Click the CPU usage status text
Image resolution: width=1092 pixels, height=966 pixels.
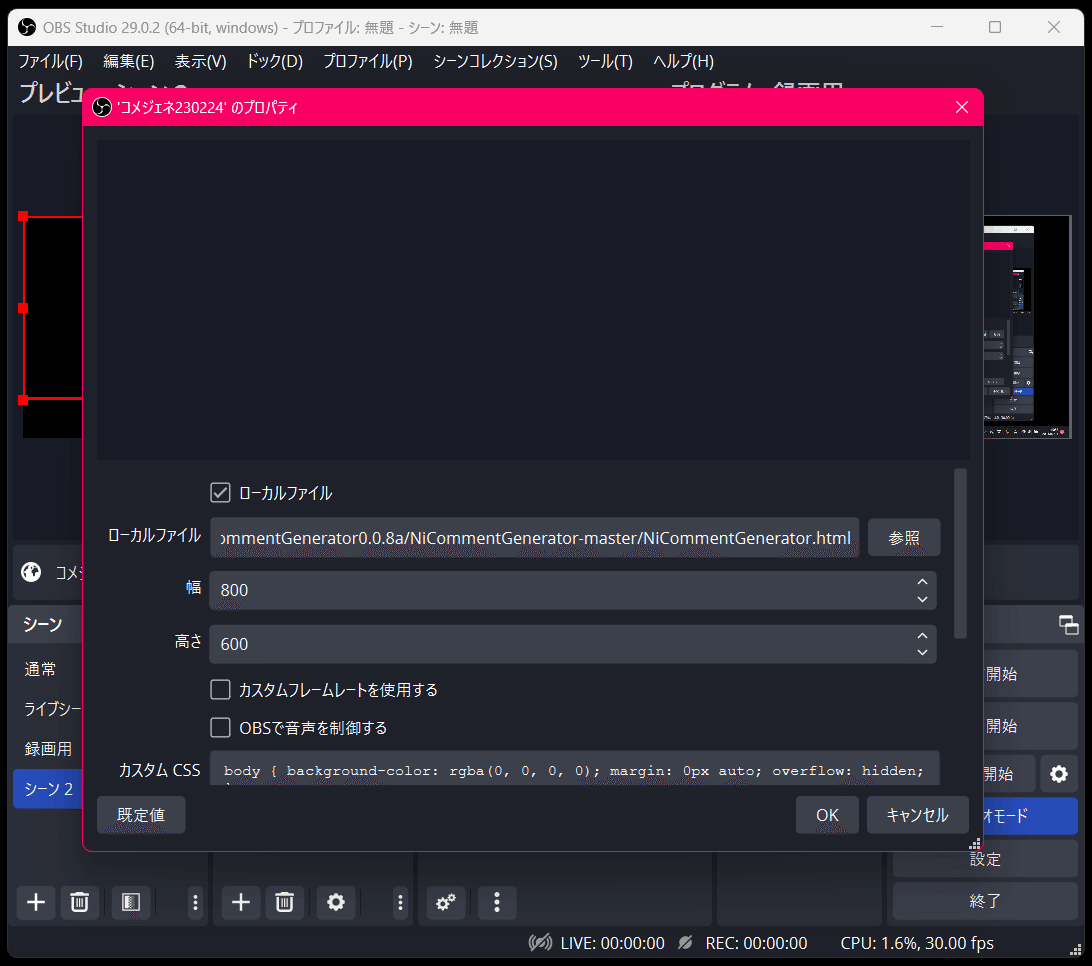(x=916, y=943)
